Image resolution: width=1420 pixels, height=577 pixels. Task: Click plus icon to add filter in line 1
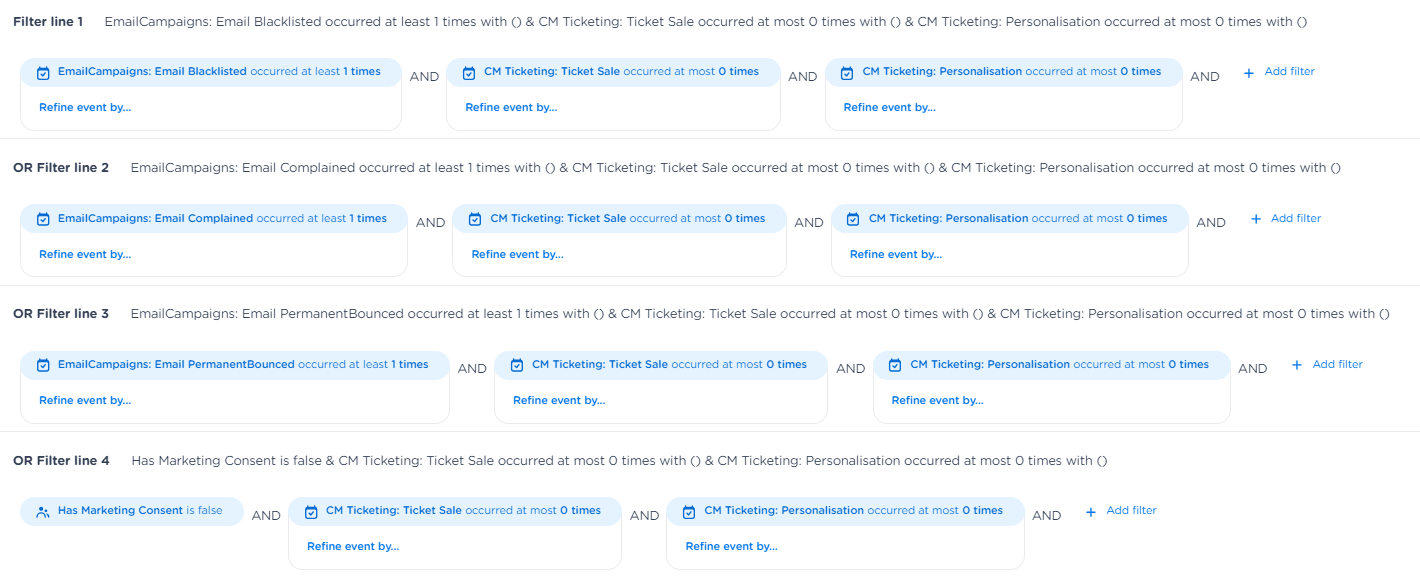(x=1248, y=73)
